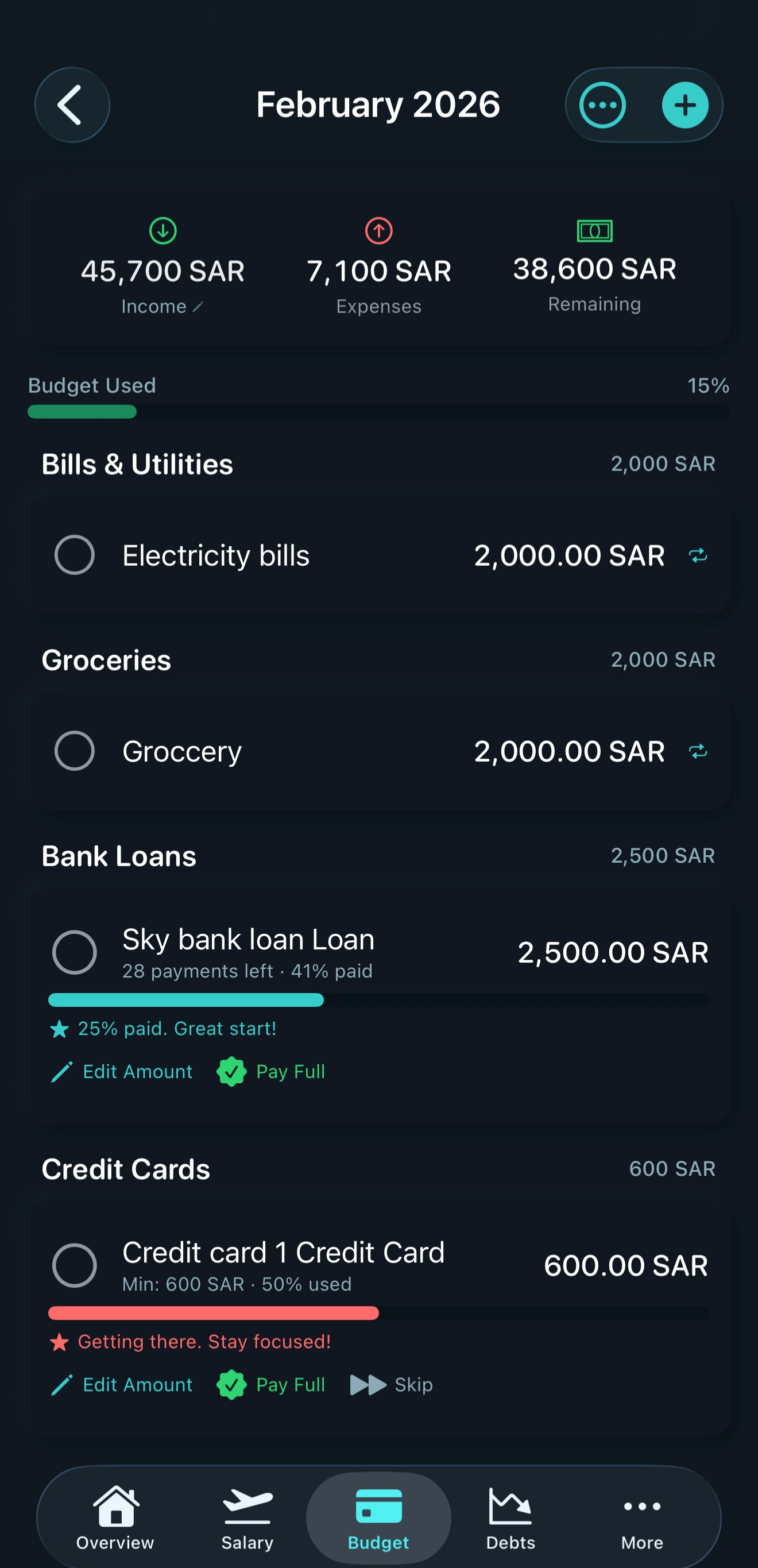Tap the green Pay Full badge for Sky bank loan
758x1568 pixels.
(x=231, y=1071)
